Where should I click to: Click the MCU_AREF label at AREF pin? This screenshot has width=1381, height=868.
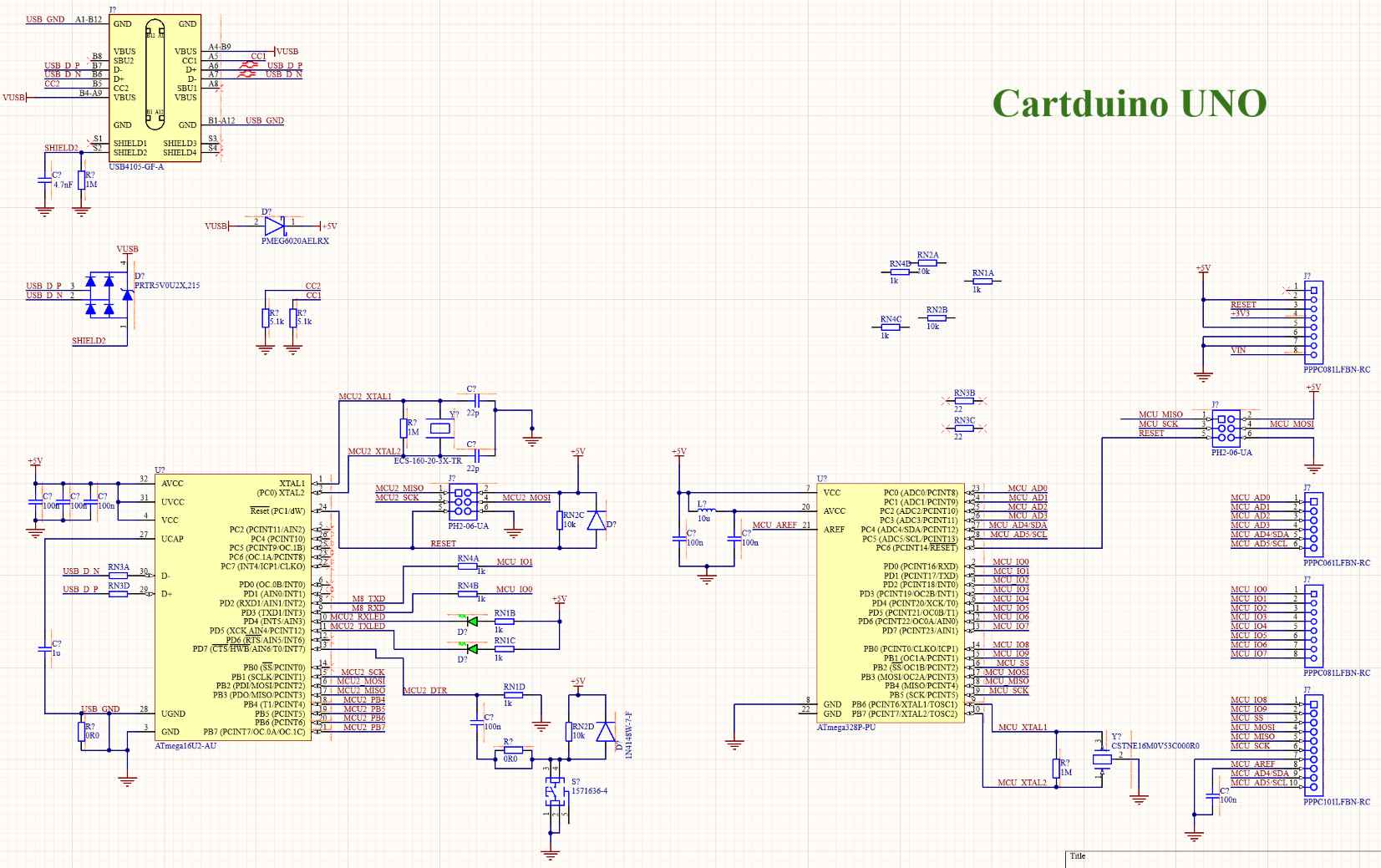(x=774, y=525)
